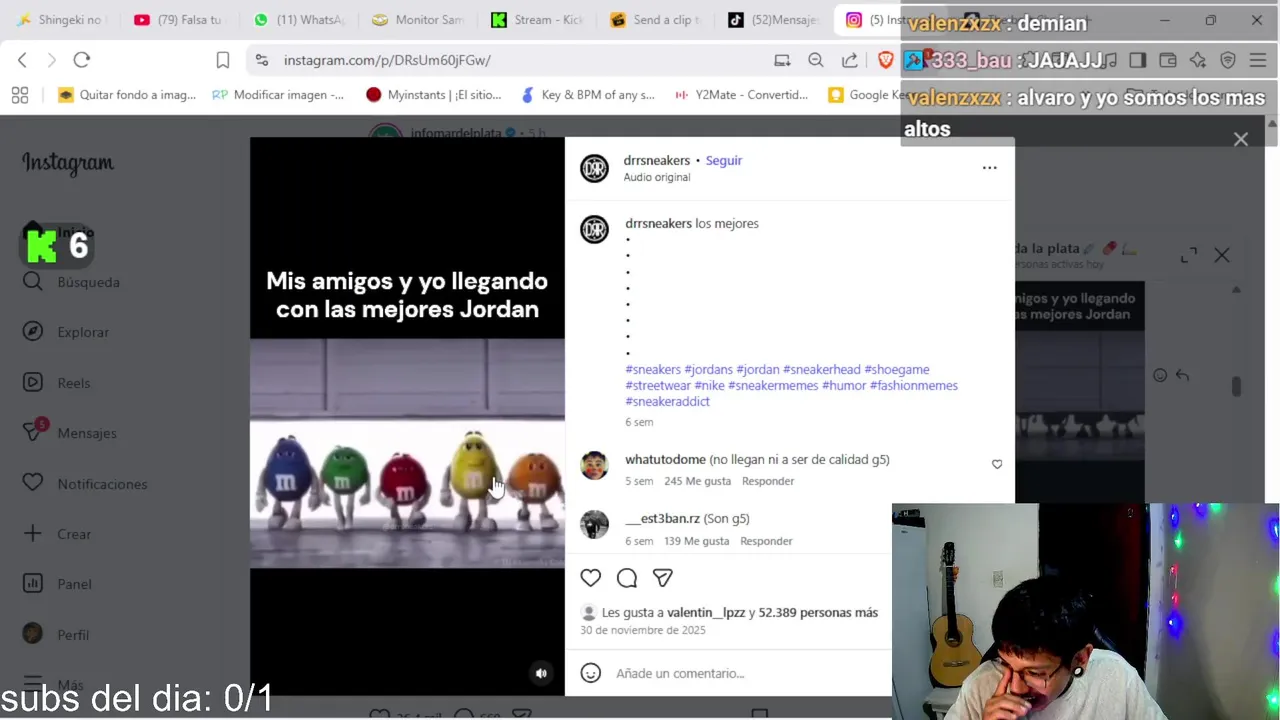Image resolution: width=1280 pixels, height=720 pixels.
Task: Click the comment bubble icon under the post
Action: pyautogui.click(x=627, y=578)
